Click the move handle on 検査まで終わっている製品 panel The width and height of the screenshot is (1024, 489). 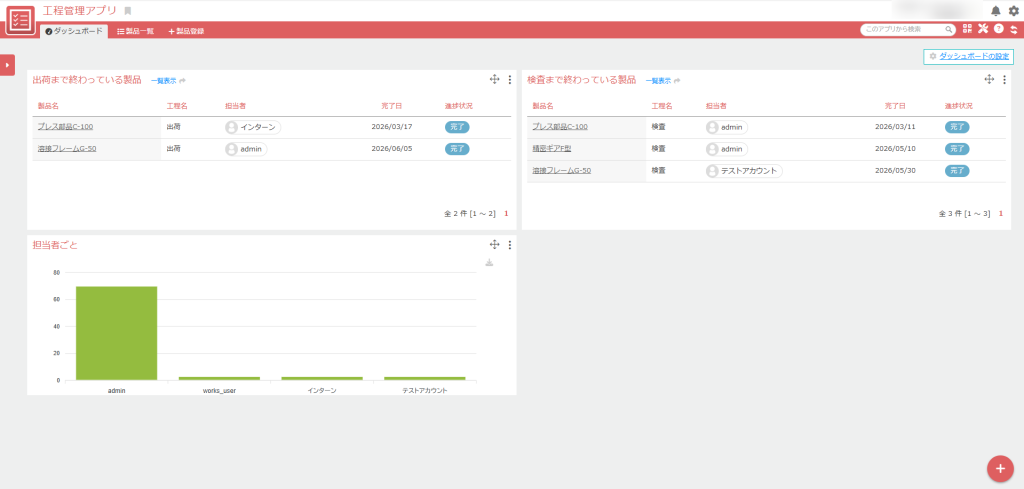pos(989,80)
